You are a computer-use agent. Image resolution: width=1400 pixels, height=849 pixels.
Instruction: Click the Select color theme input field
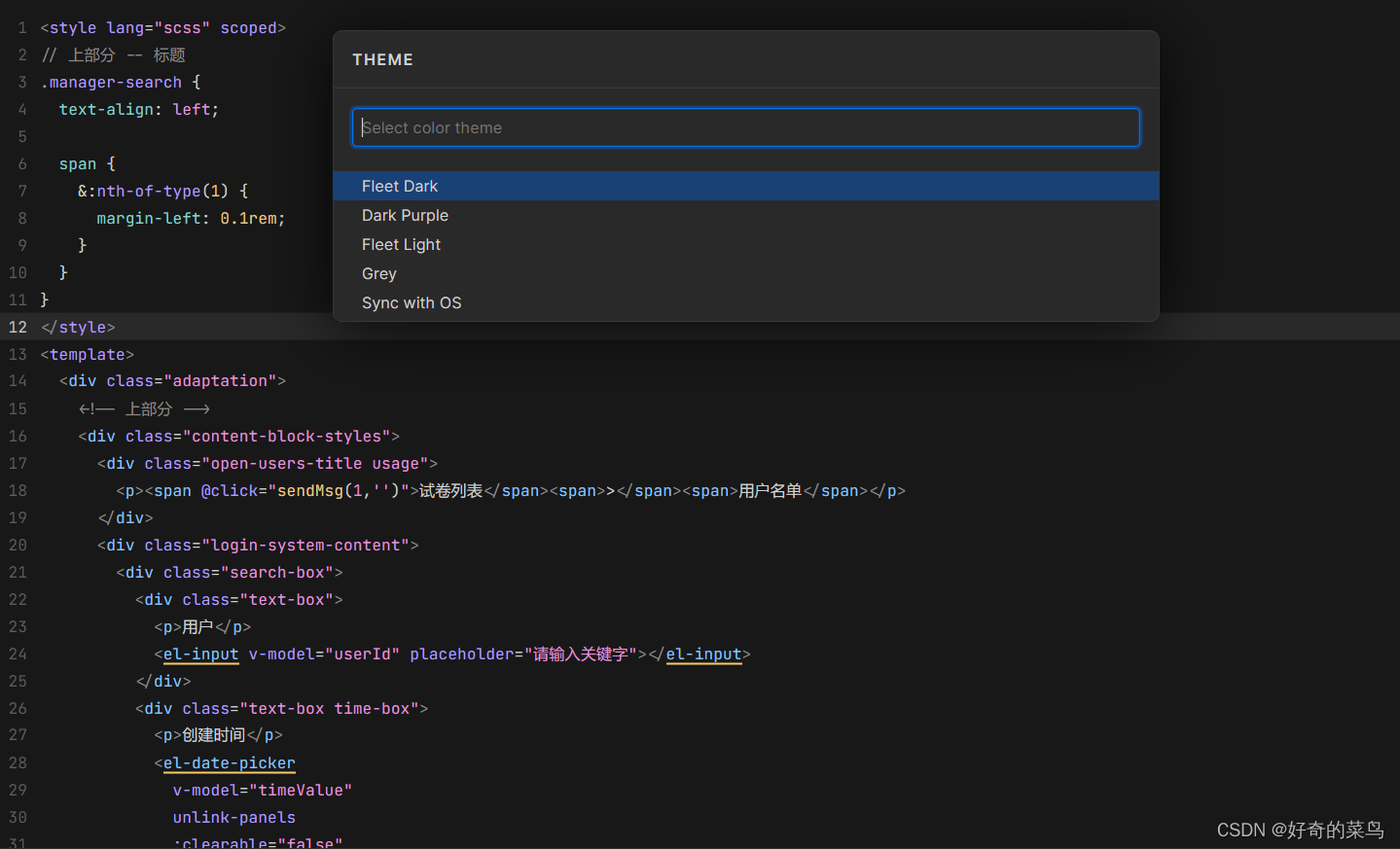745,126
